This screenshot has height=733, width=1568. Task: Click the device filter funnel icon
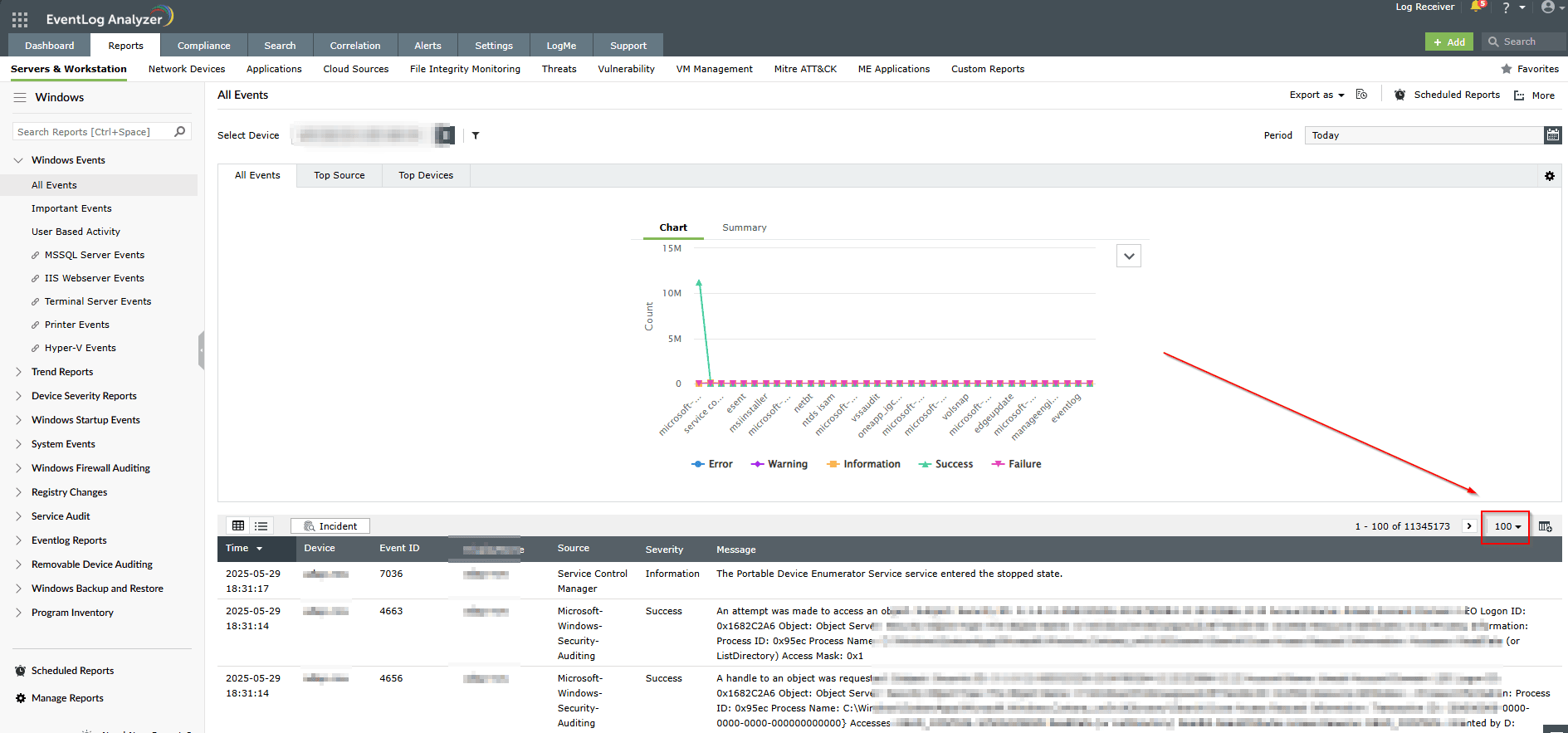click(476, 135)
